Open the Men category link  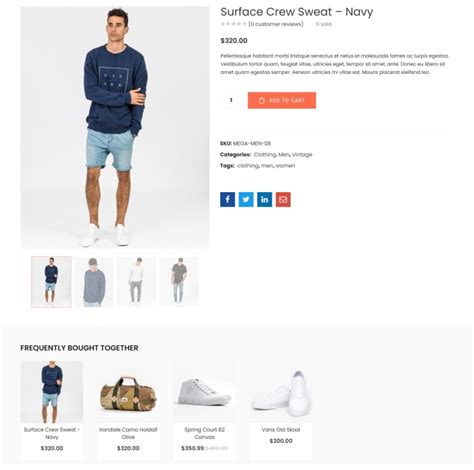click(x=284, y=155)
